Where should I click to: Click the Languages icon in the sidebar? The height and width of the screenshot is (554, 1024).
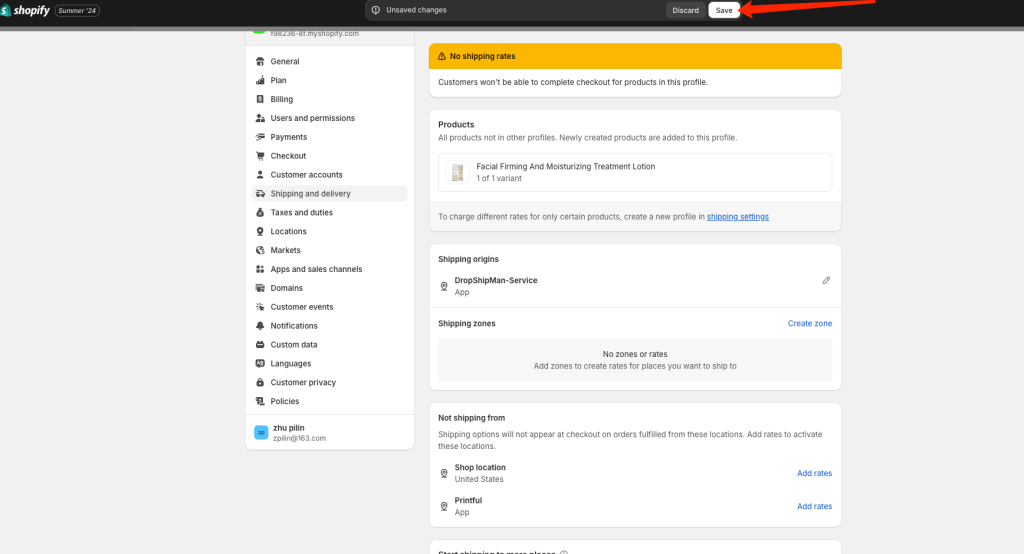coord(260,364)
